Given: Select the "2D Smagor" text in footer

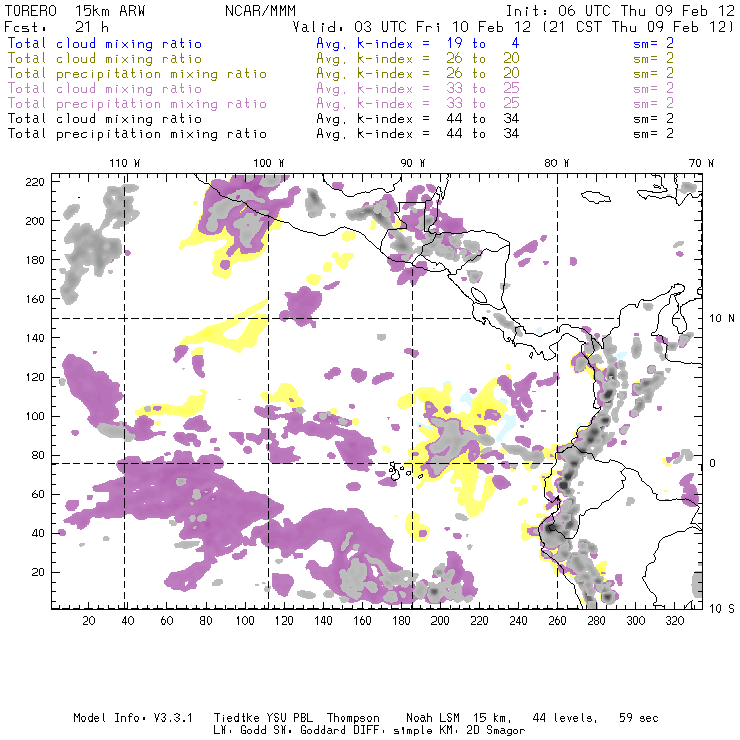Looking at the screenshot, I should tap(496, 731).
